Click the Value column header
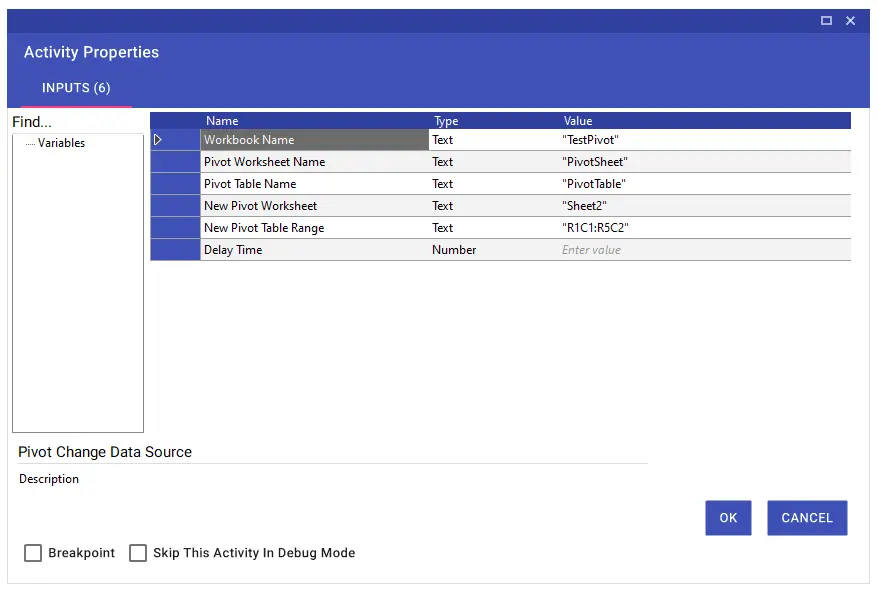This screenshot has height=590, width=878. coord(578,121)
